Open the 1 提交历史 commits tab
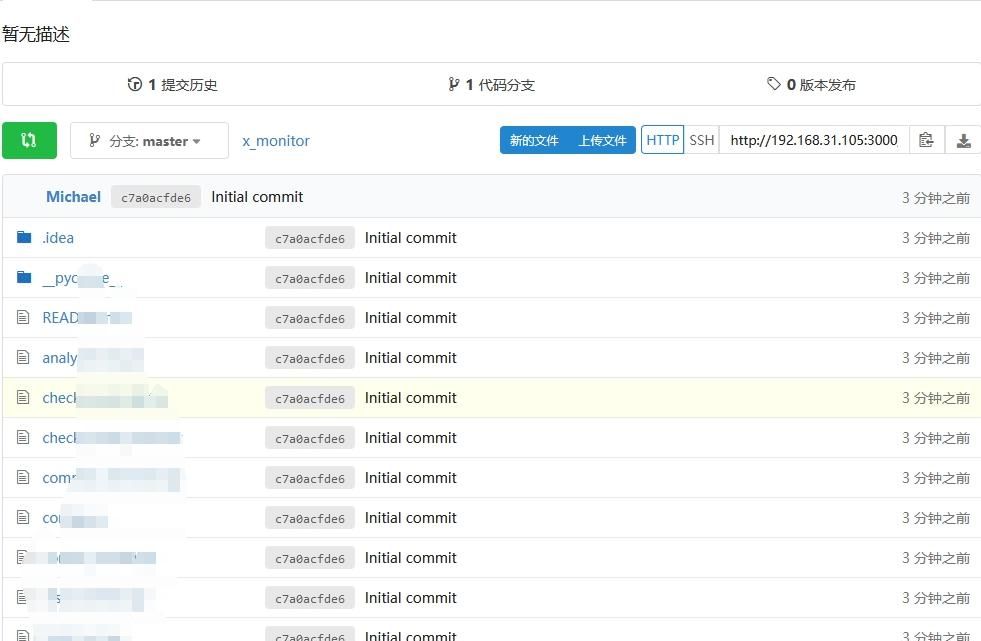981x641 pixels. point(173,85)
